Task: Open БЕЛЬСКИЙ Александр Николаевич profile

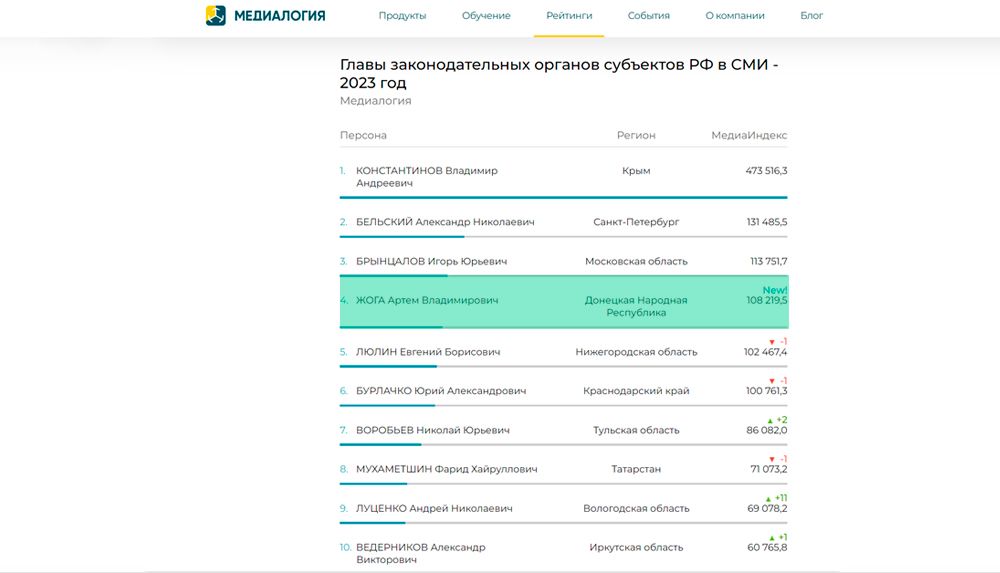Action: point(445,222)
